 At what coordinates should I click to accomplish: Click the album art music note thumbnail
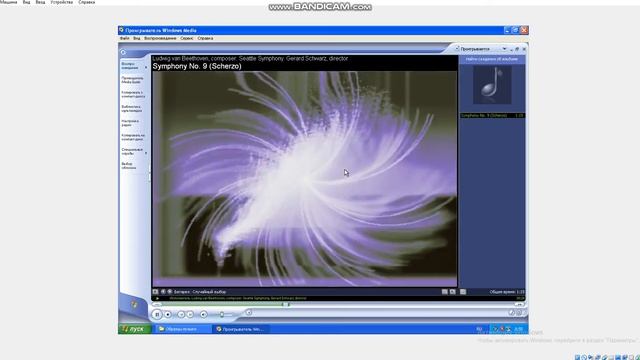point(492,85)
